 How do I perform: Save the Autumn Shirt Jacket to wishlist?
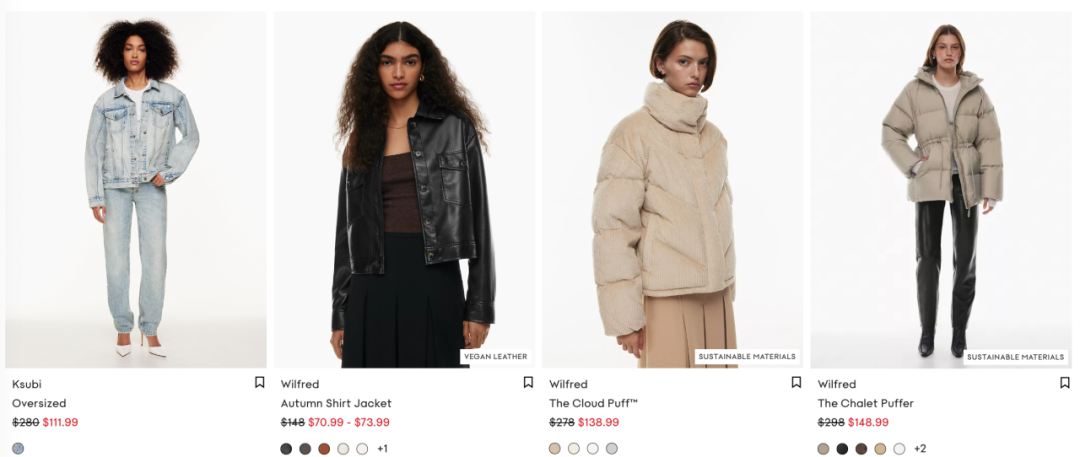528,382
